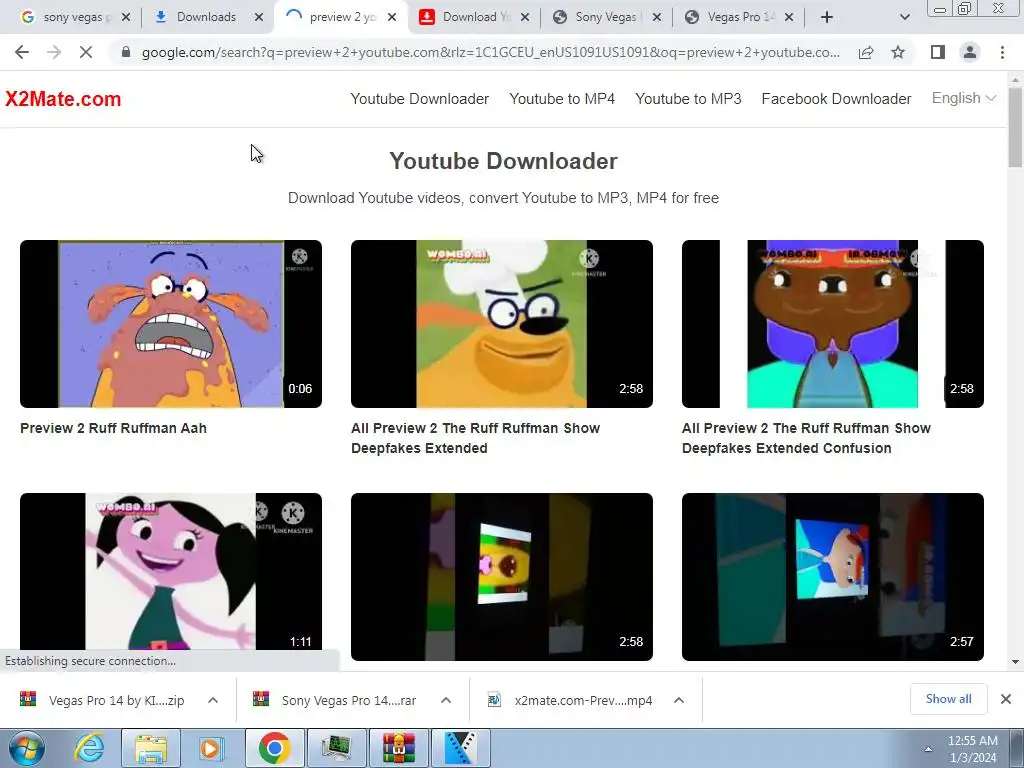Open the Facebook Downloader nav link

coord(836,99)
